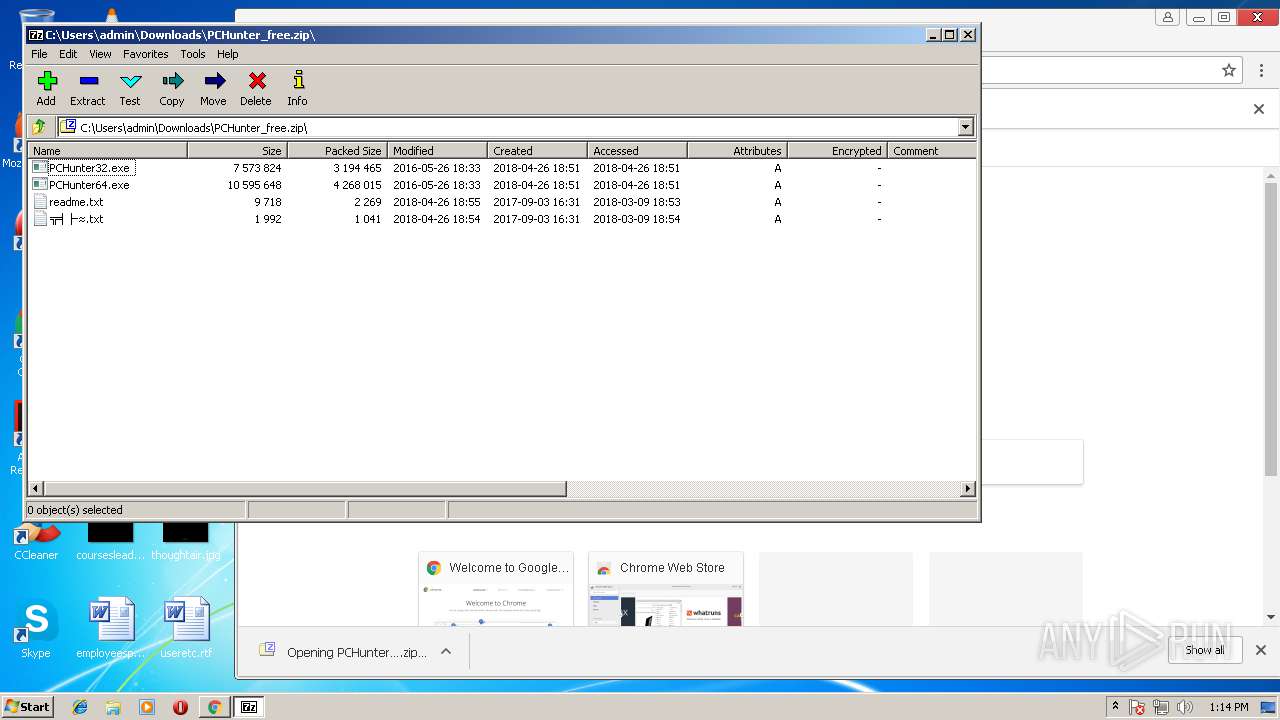Open the Windows Start menu
Image resolution: width=1280 pixels, height=720 pixels.
tap(27, 706)
